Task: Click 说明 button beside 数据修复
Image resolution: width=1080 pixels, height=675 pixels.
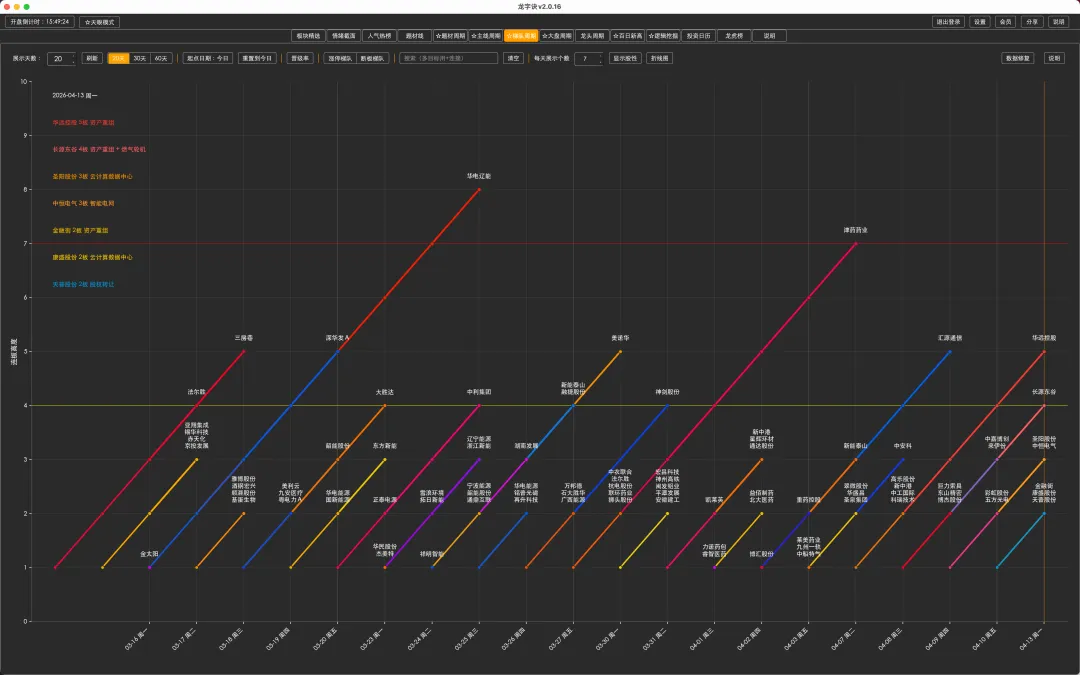Action: point(1055,59)
